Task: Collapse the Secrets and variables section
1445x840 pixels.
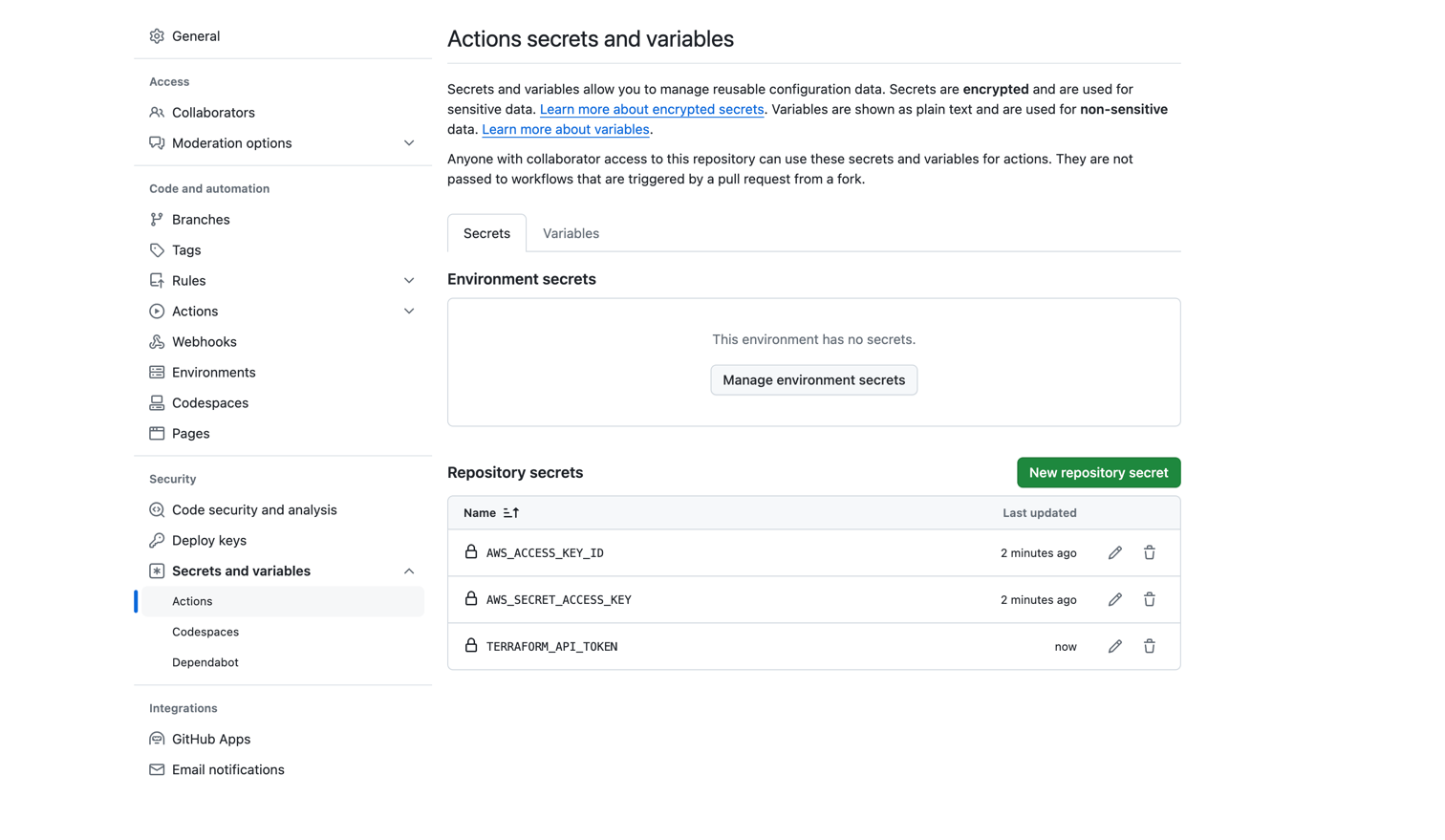Action: pos(409,571)
